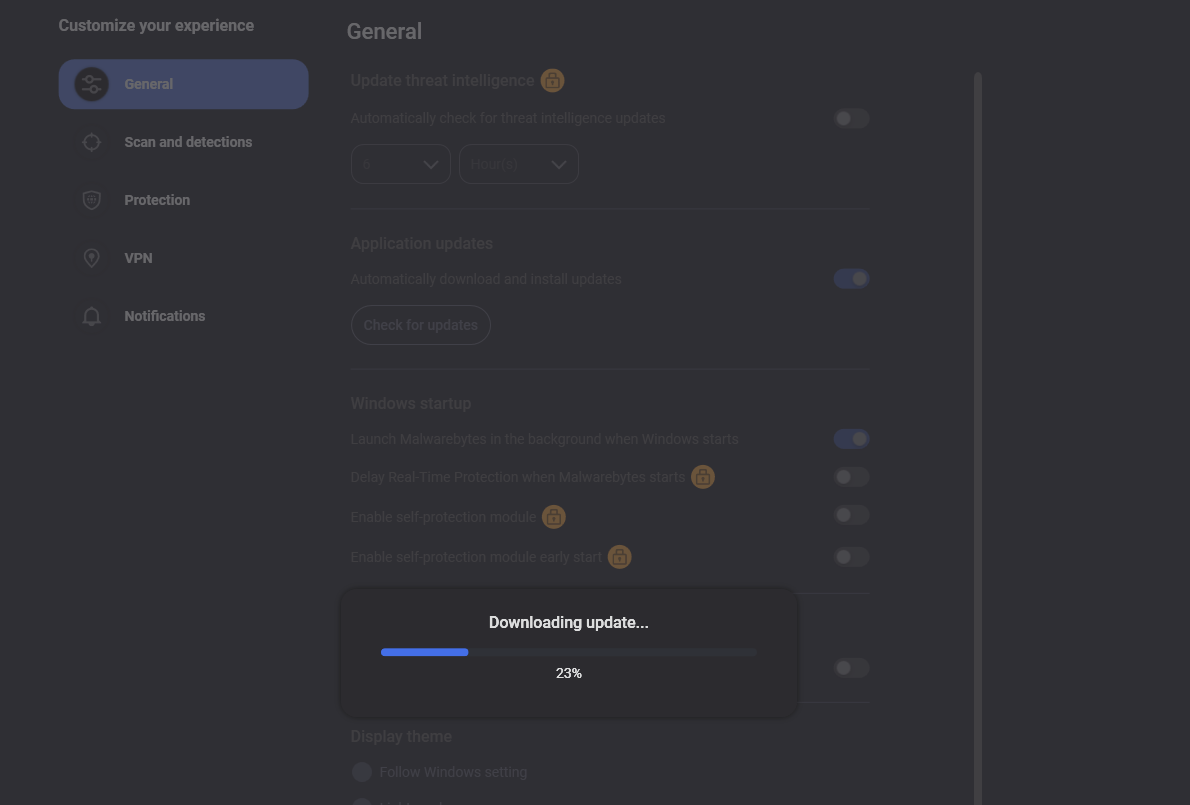
Task: Click the Scan and detections crosshair icon
Action: click(x=92, y=142)
